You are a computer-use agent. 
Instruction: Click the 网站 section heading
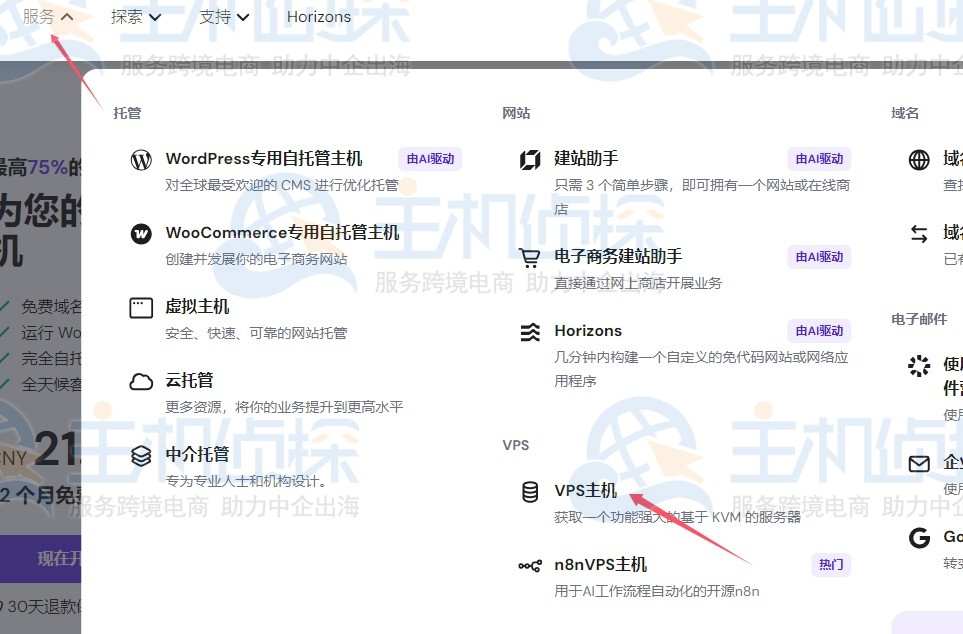click(x=516, y=113)
